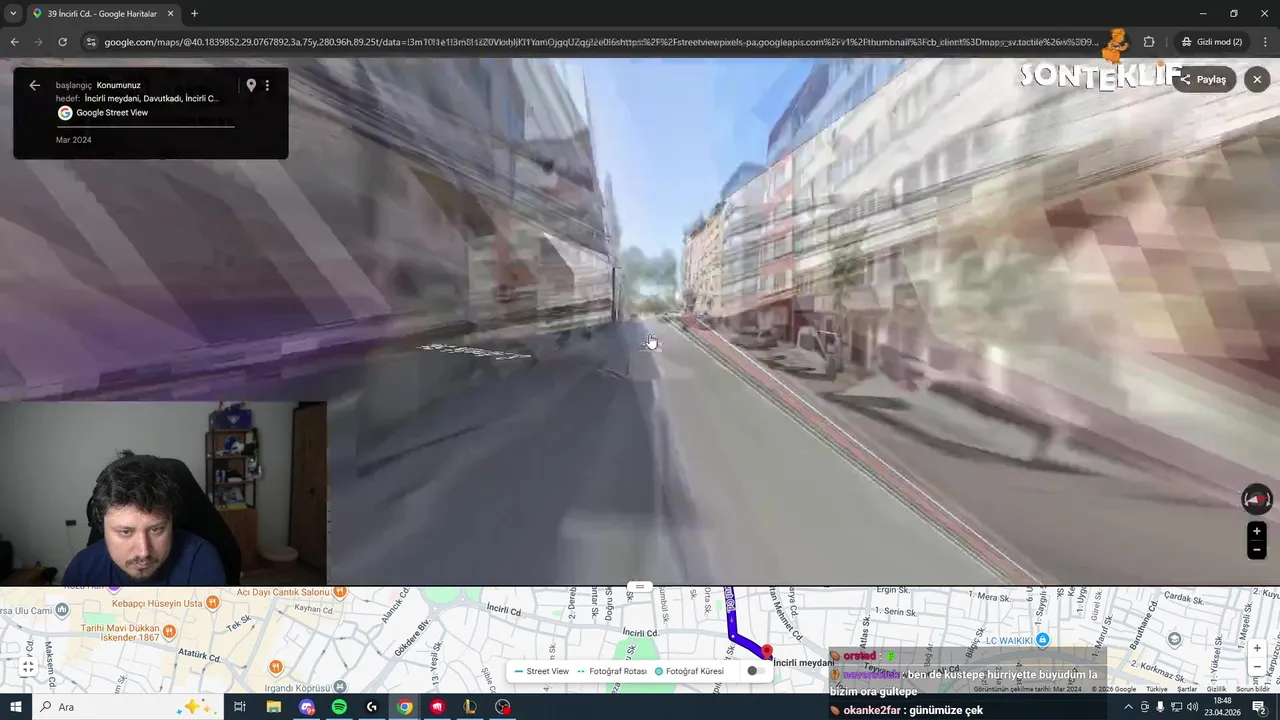Open three-dot more options menu

tap(267, 86)
